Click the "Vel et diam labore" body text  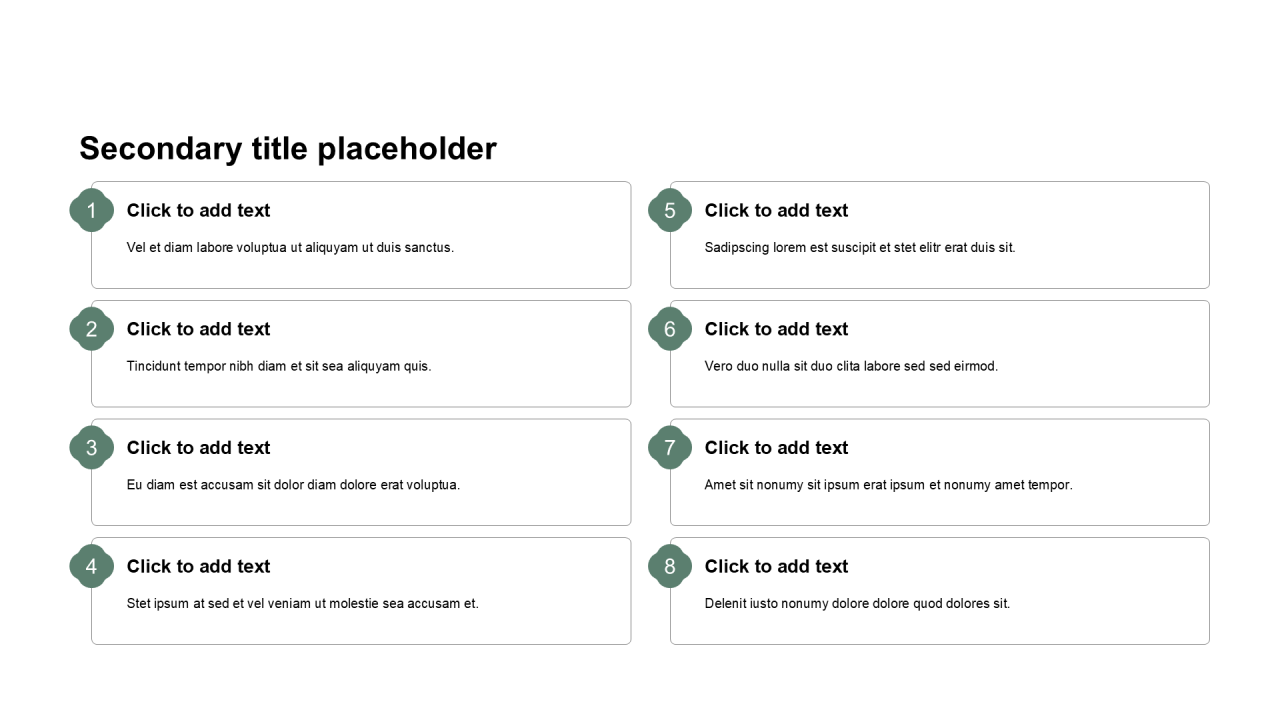(290, 247)
